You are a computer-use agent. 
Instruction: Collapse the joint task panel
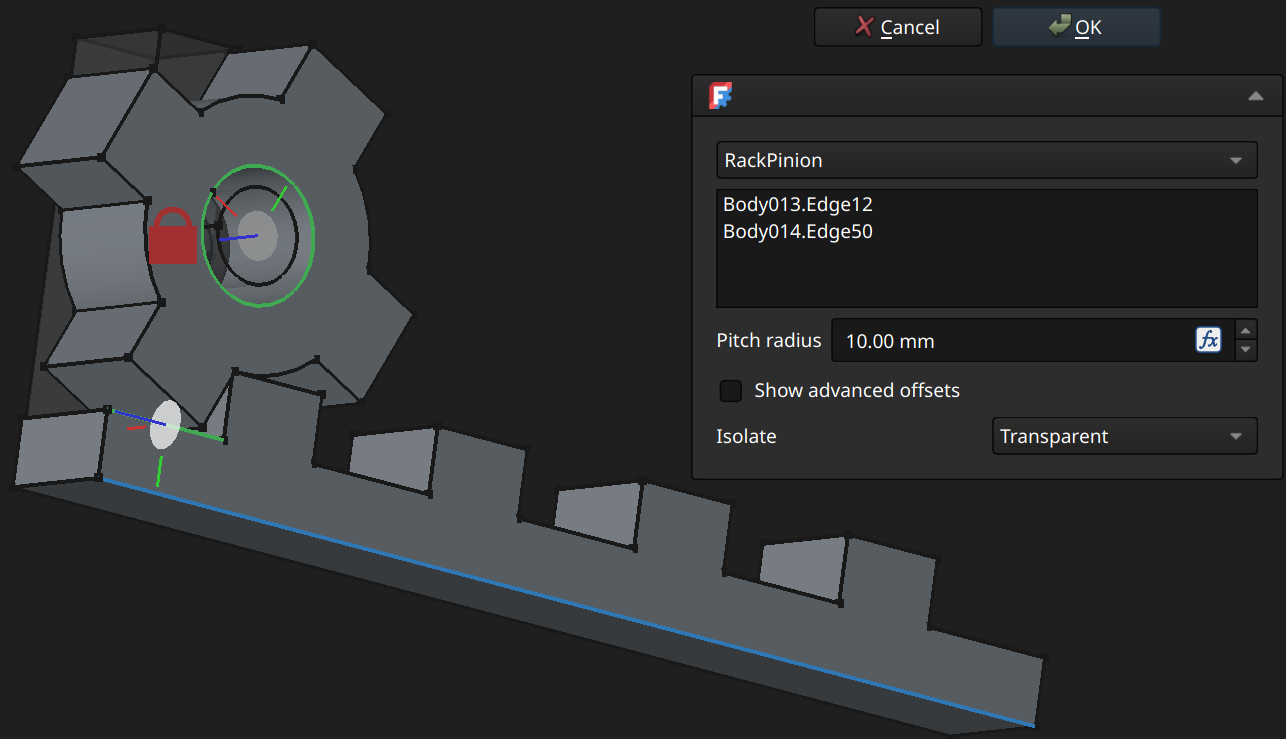[1255, 96]
